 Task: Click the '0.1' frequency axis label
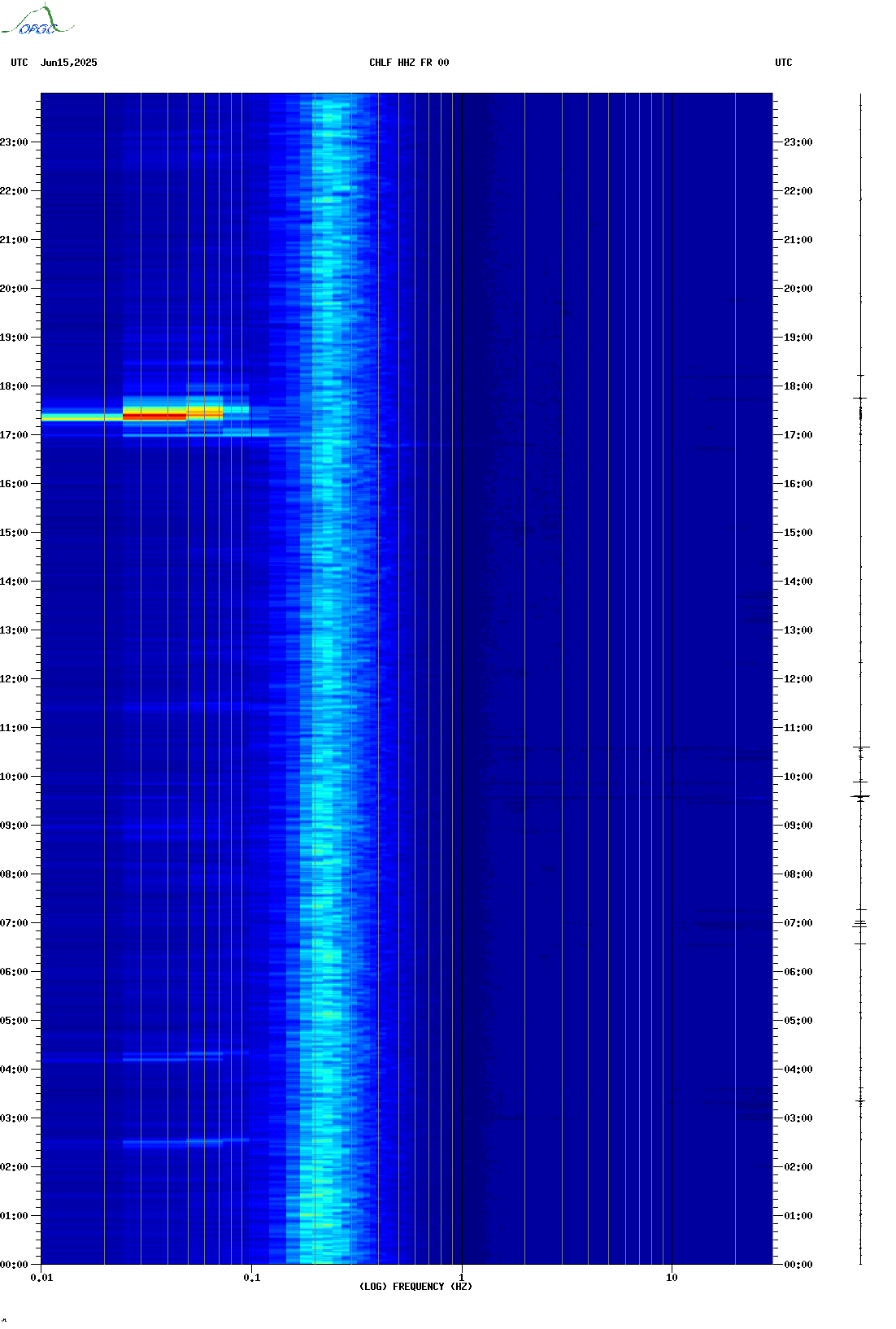[x=252, y=1278]
